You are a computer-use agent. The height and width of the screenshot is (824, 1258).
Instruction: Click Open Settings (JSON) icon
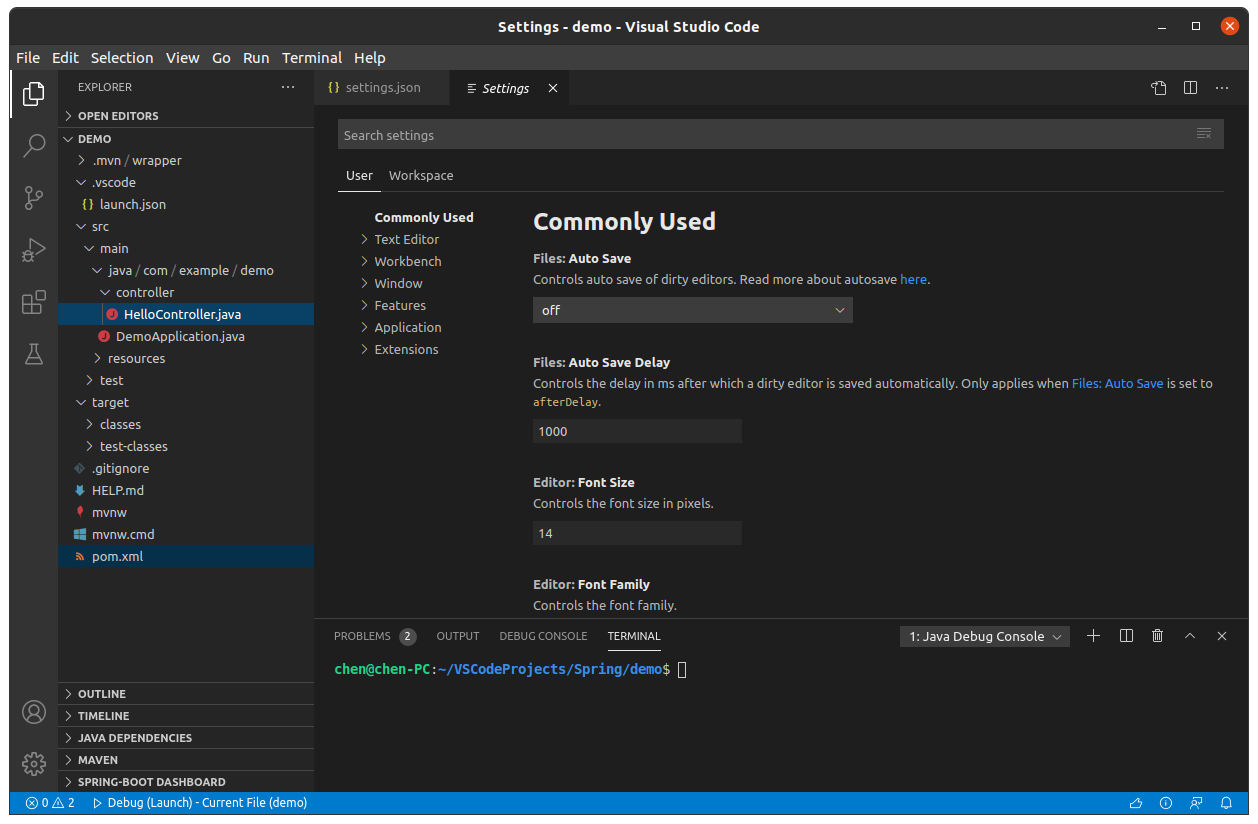(1159, 88)
